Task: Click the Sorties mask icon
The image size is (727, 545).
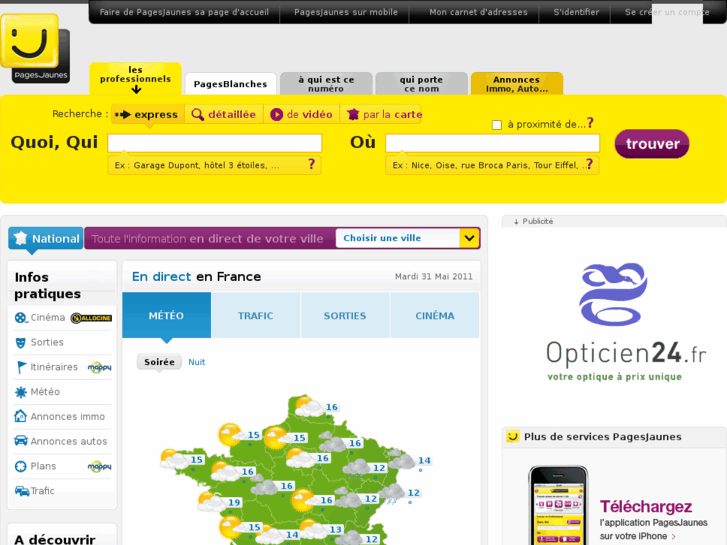Action: coord(20,342)
